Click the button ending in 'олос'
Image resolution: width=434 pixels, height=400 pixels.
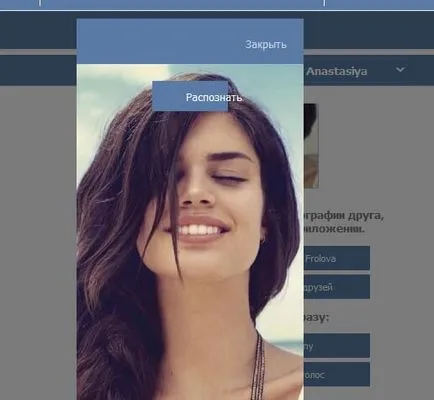click(337, 374)
